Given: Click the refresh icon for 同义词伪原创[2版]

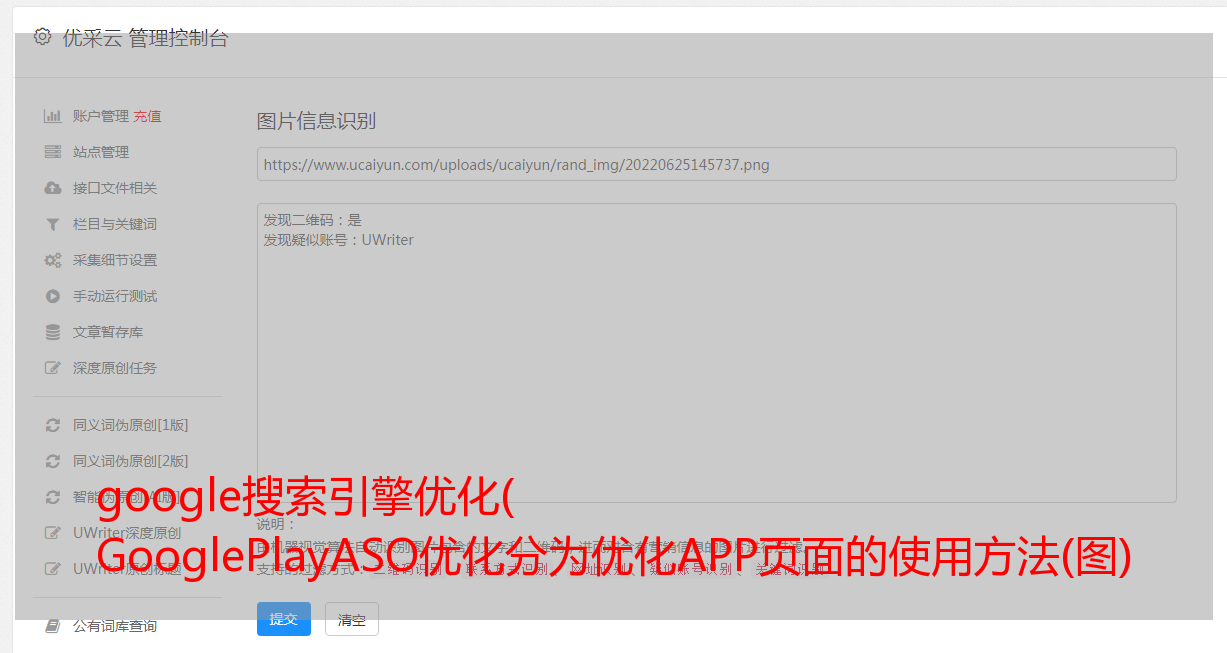Looking at the screenshot, I should coord(53,461).
